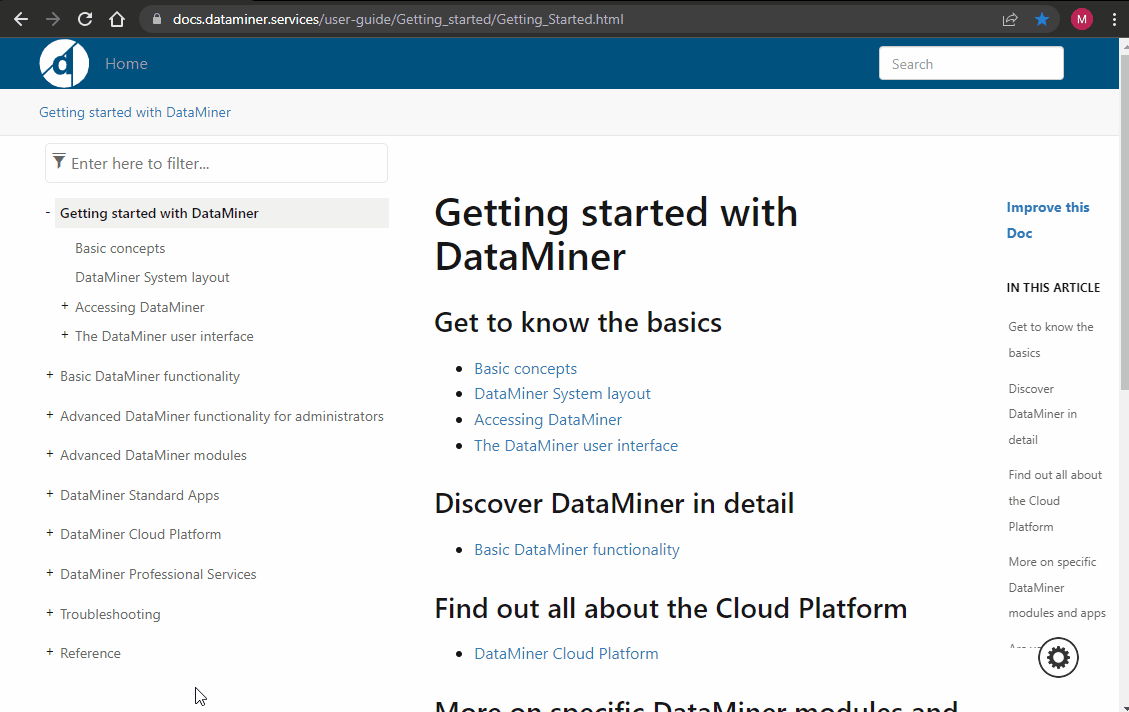Expand the Reference node

[50, 652]
